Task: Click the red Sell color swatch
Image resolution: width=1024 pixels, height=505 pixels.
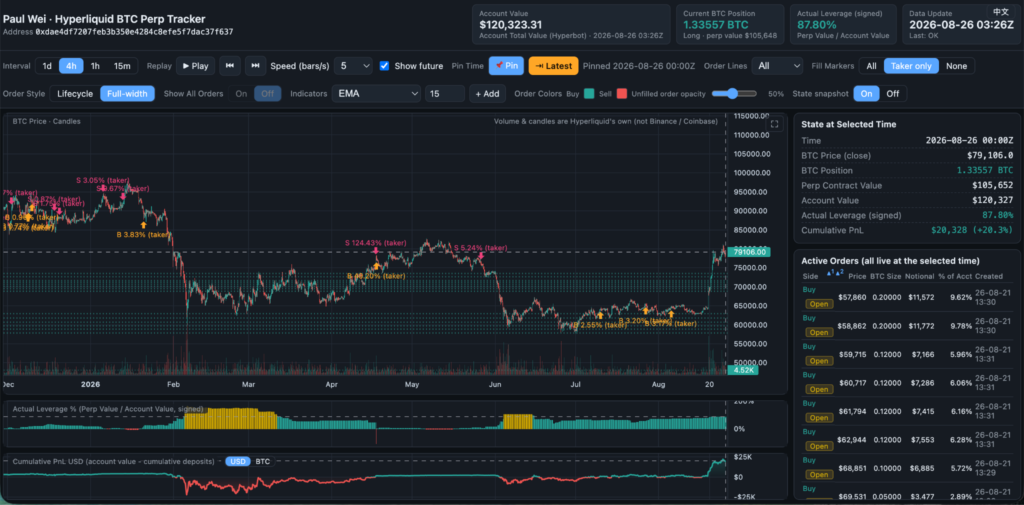Action: 622,94
